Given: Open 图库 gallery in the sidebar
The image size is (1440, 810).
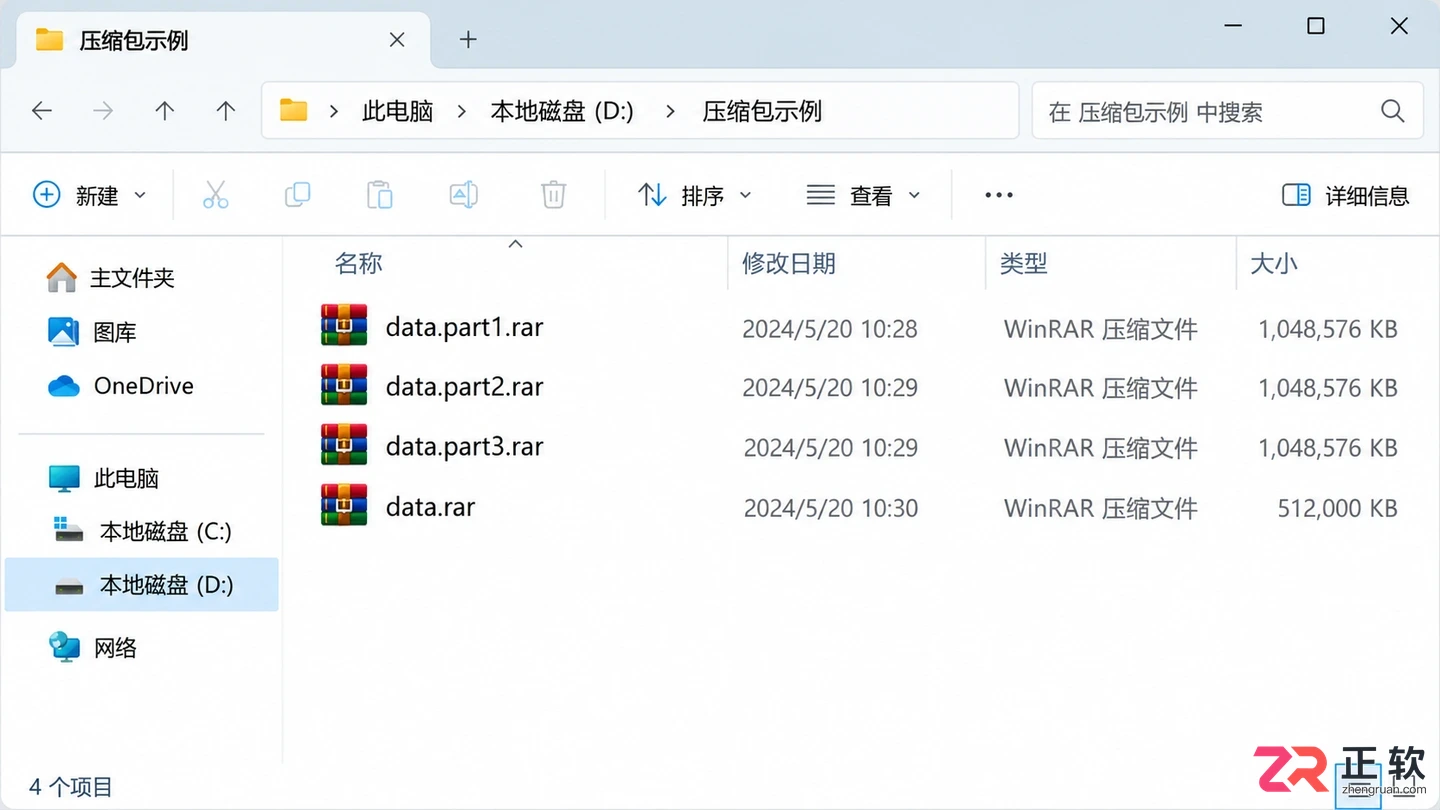Looking at the screenshot, I should coord(92,332).
